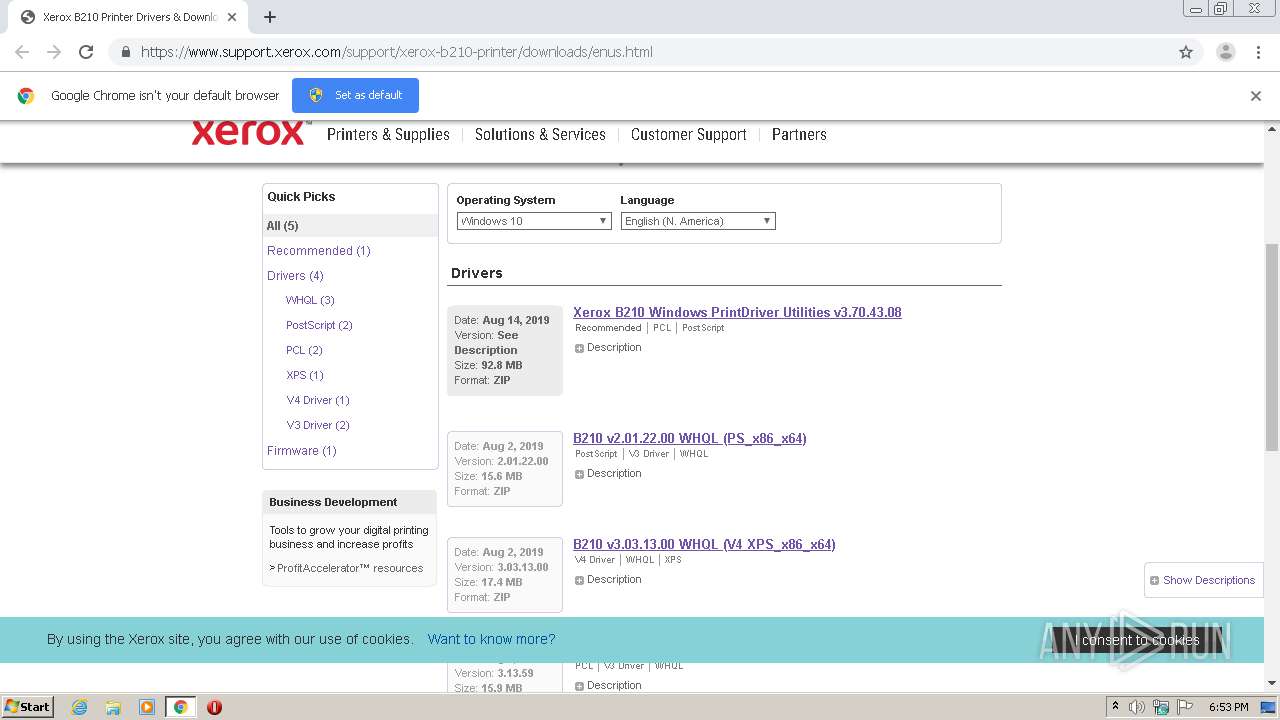
Task: Filter by PCL (2)
Action: (x=304, y=350)
